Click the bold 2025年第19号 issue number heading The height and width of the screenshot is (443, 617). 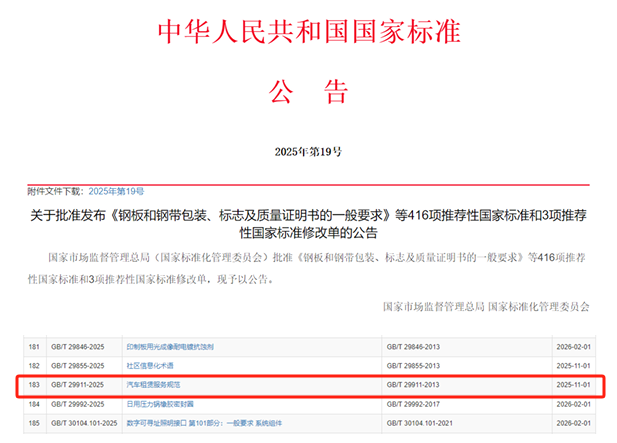click(308, 152)
